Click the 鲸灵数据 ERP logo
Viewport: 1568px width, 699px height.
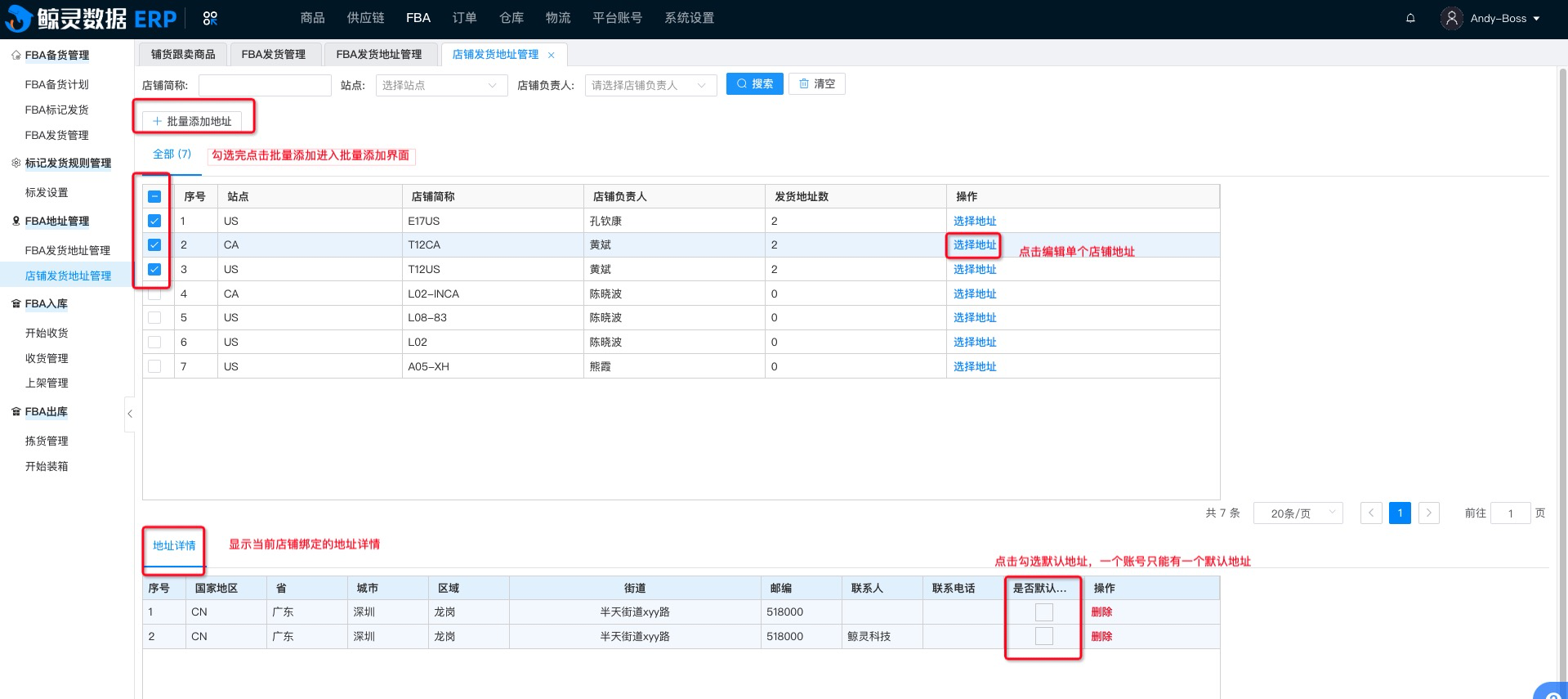pyautogui.click(x=91, y=19)
